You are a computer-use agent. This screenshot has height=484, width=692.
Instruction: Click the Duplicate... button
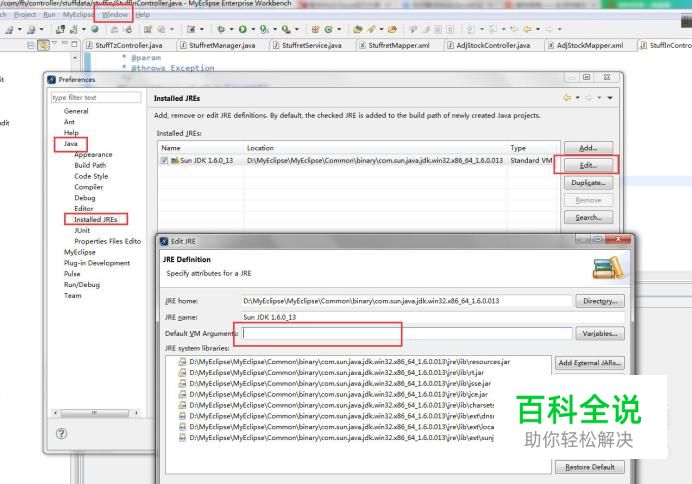pyautogui.click(x=588, y=183)
